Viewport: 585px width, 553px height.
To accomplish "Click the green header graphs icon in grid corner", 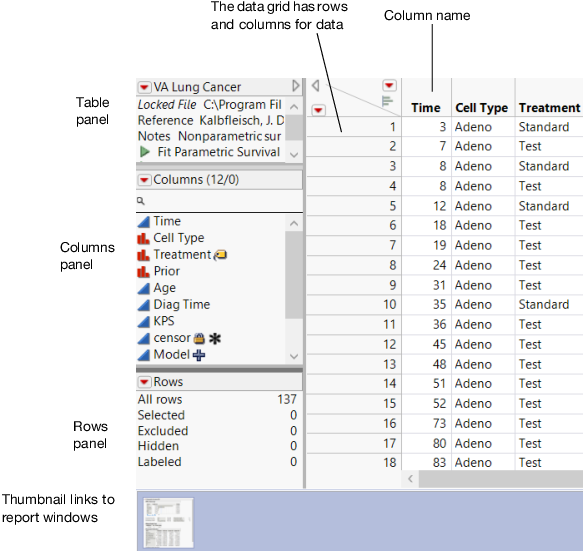I will pos(388,101).
